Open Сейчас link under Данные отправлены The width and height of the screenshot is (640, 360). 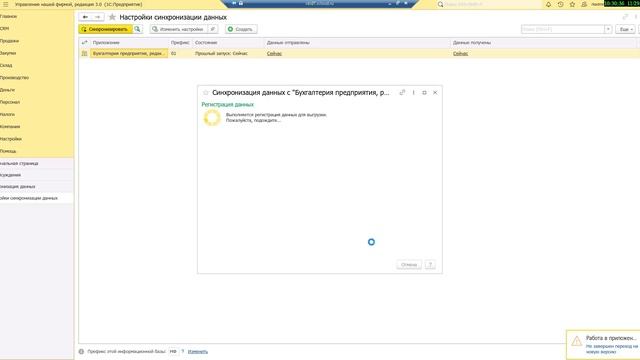click(274, 53)
